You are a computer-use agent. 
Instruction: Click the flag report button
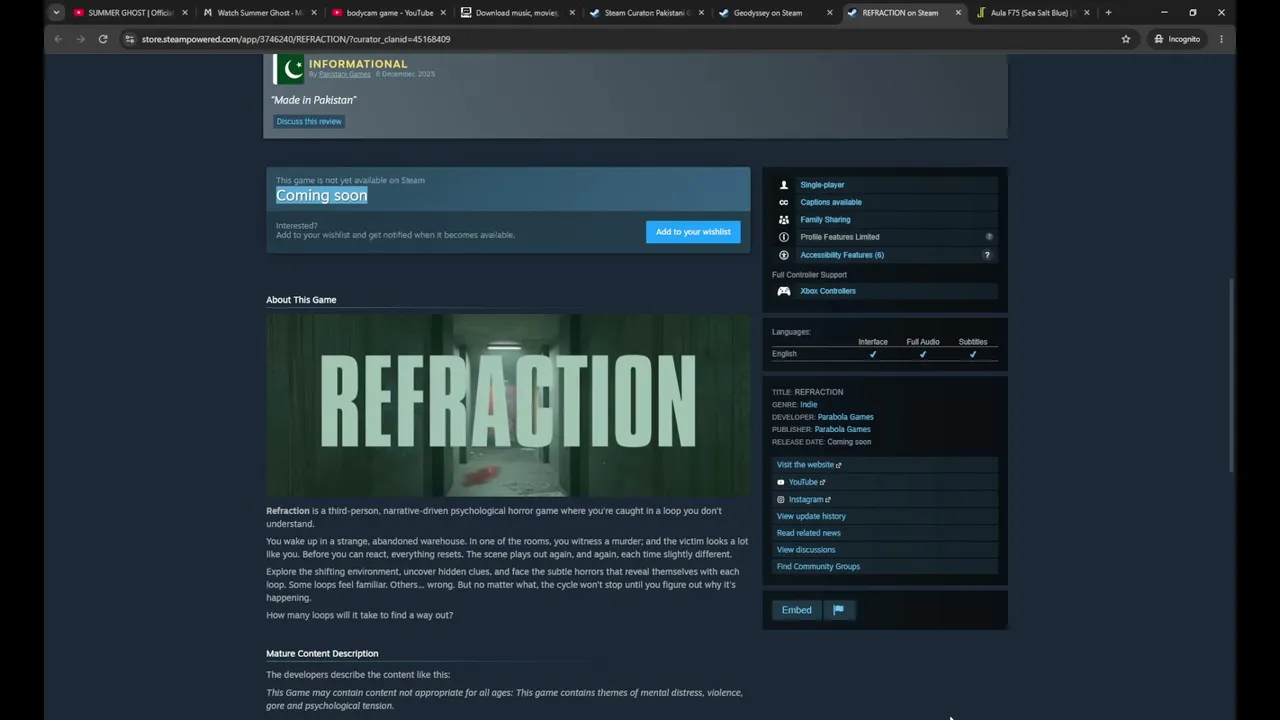coord(838,610)
